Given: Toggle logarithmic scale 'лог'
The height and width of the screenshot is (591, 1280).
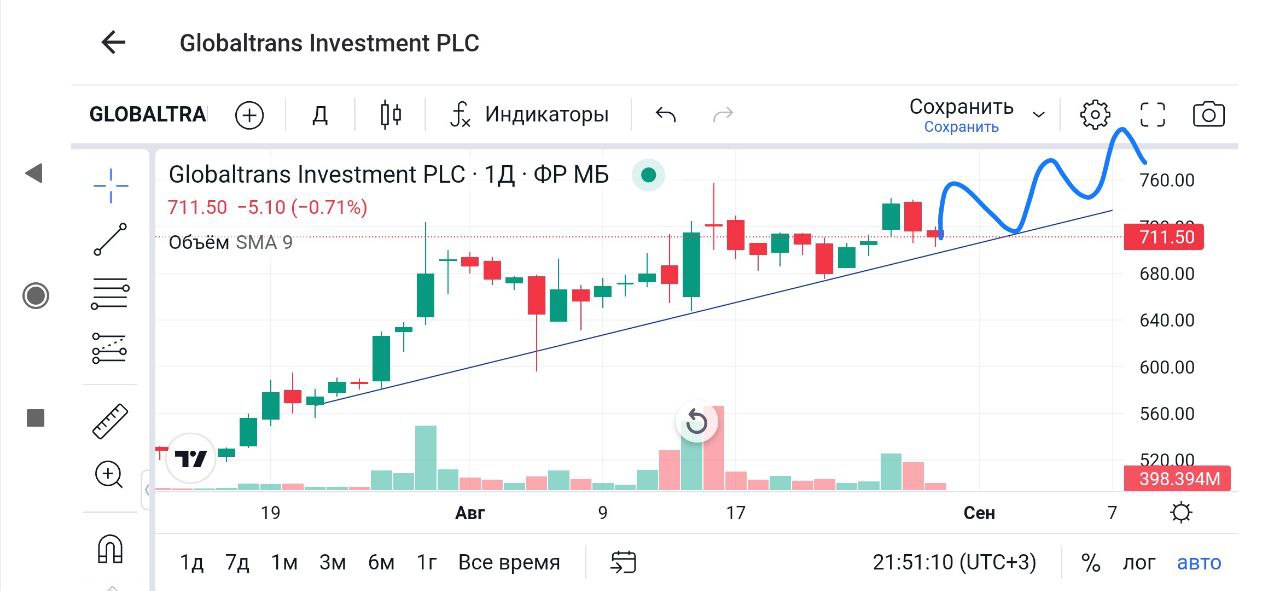Looking at the screenshot, I should (x=1139, y=563).
